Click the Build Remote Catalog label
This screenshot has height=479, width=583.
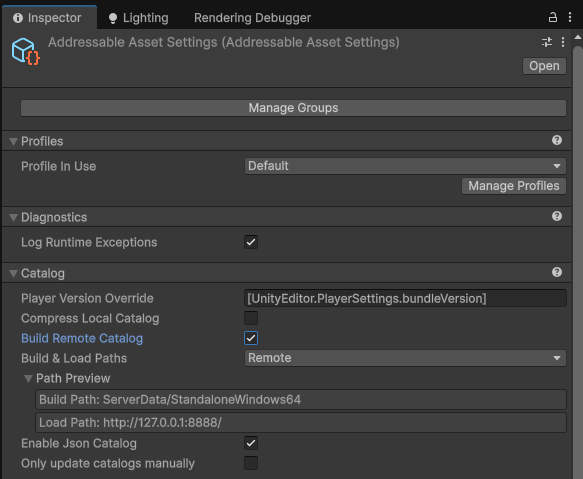pyautogui.click(x=82, y=338)
